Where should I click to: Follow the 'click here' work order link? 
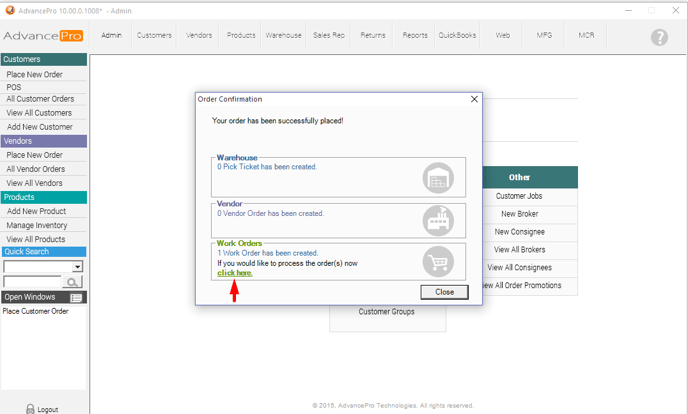coord(235,273)
